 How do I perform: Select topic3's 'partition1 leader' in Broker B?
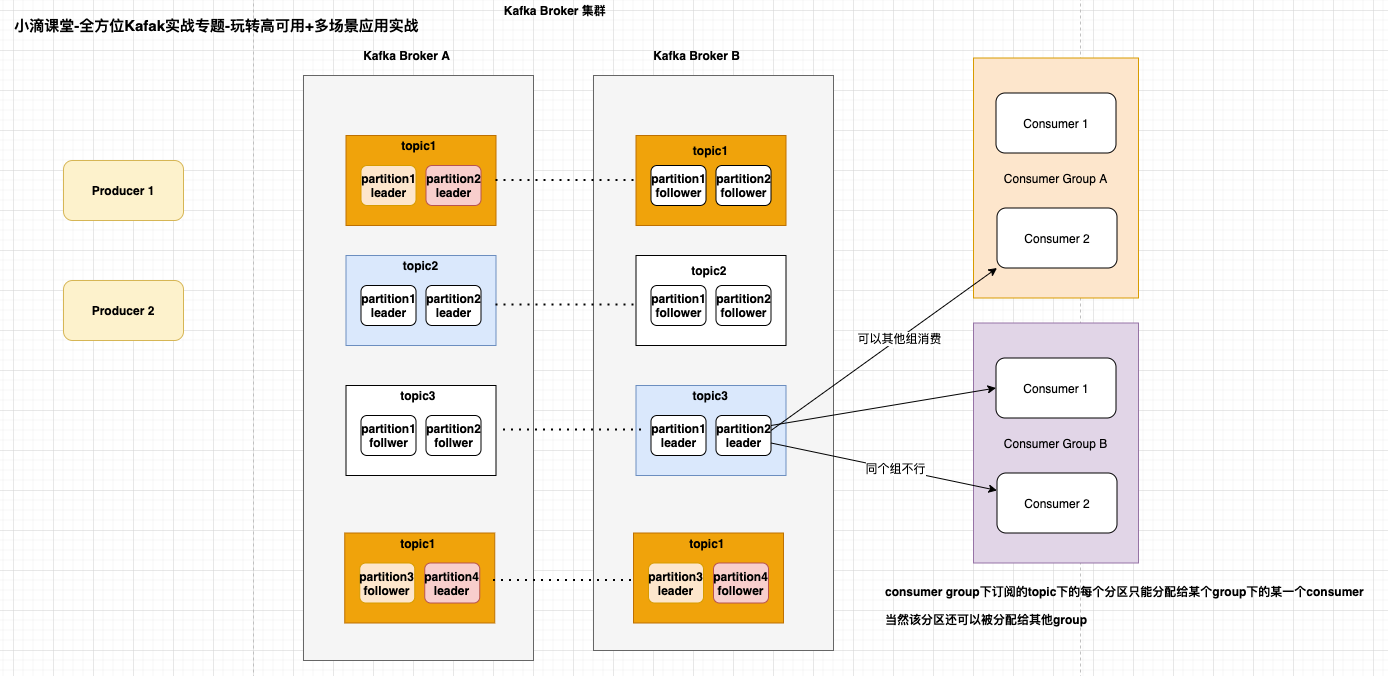coord(678,435)
